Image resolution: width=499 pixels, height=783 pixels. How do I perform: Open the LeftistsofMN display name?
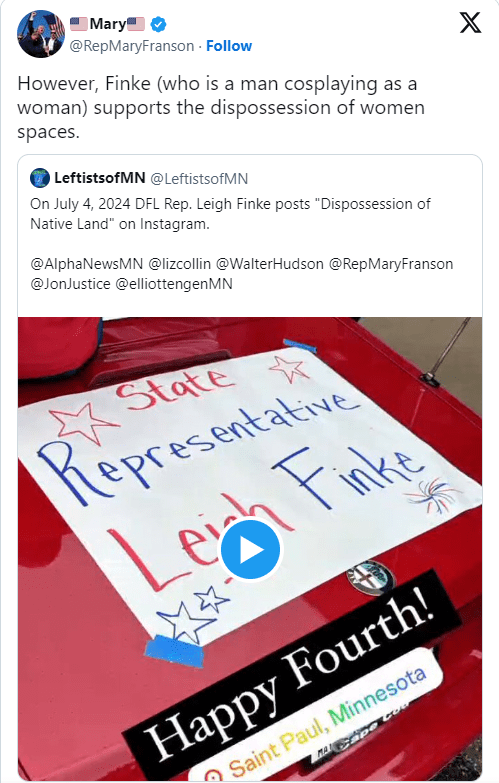click(x=99, y=178)
